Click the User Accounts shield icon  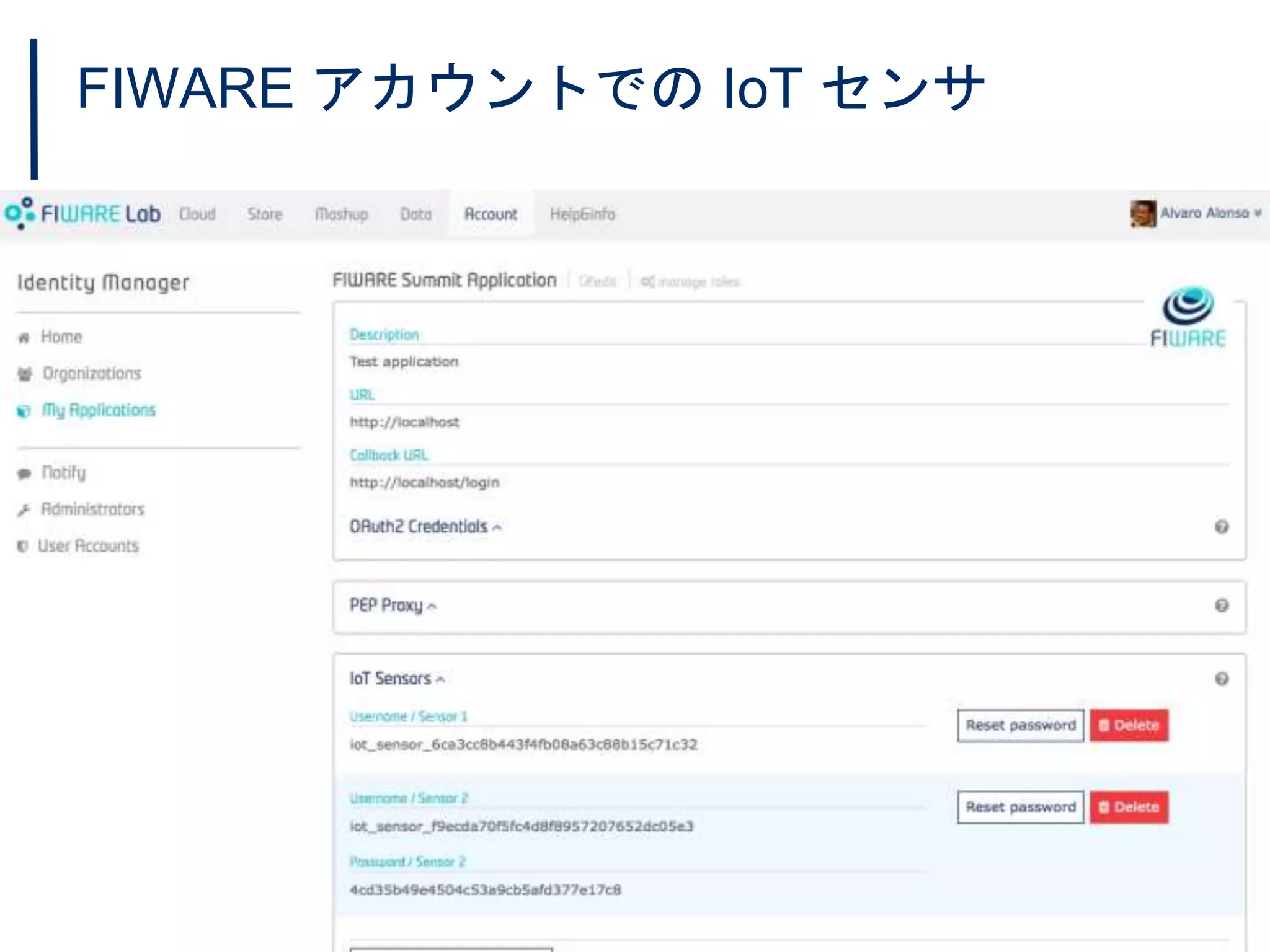[23, 547]
